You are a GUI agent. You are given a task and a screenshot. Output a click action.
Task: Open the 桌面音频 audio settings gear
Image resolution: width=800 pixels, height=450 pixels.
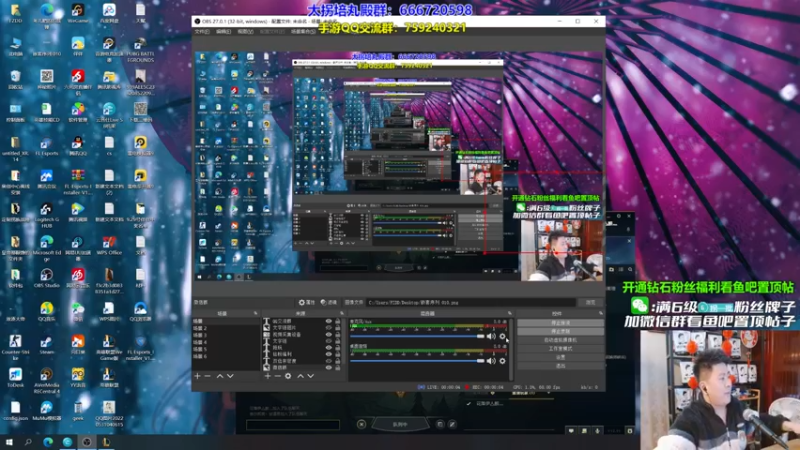click(503, 361)
